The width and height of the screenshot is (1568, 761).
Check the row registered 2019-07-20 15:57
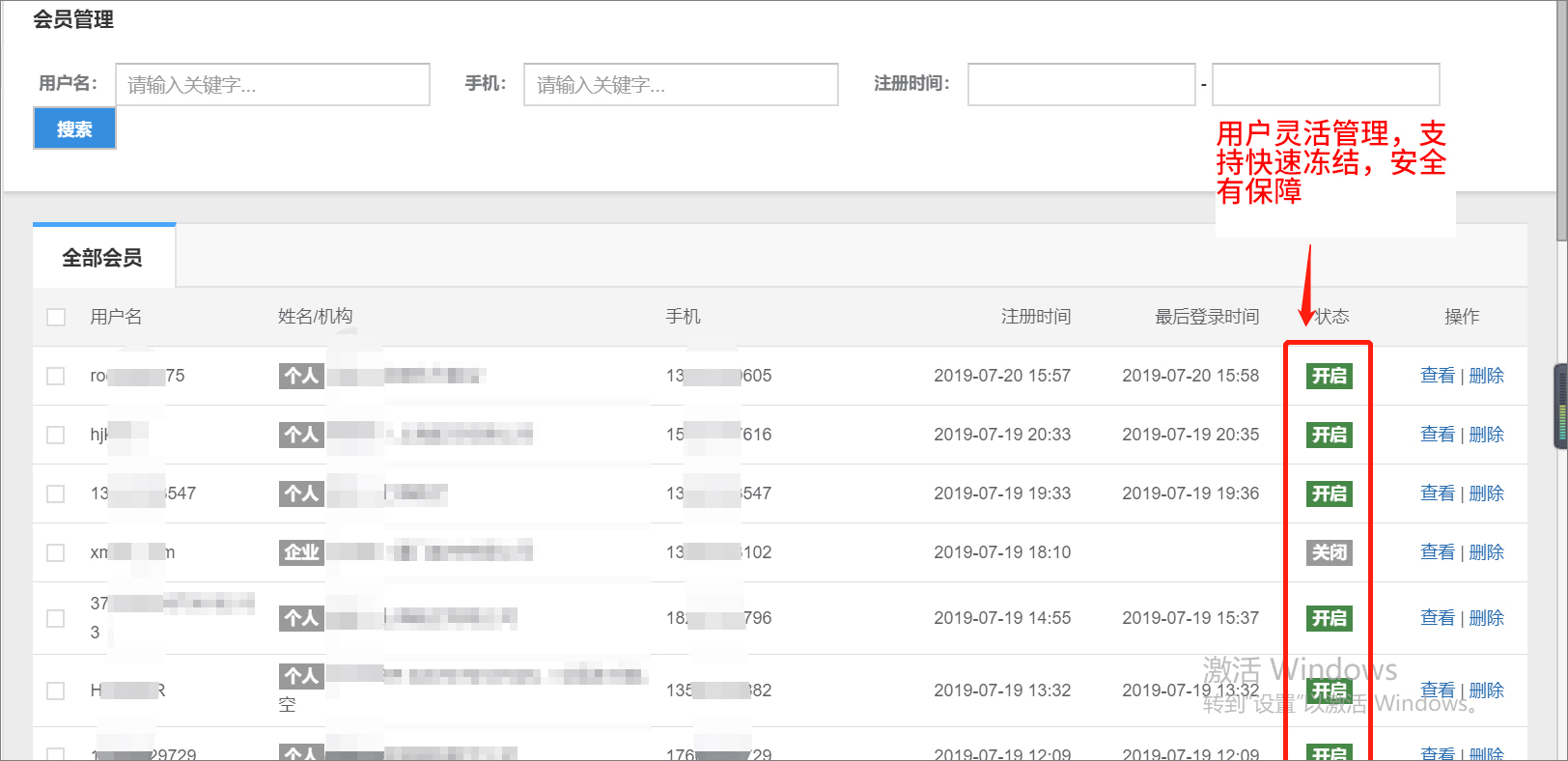tap(56, 376)
